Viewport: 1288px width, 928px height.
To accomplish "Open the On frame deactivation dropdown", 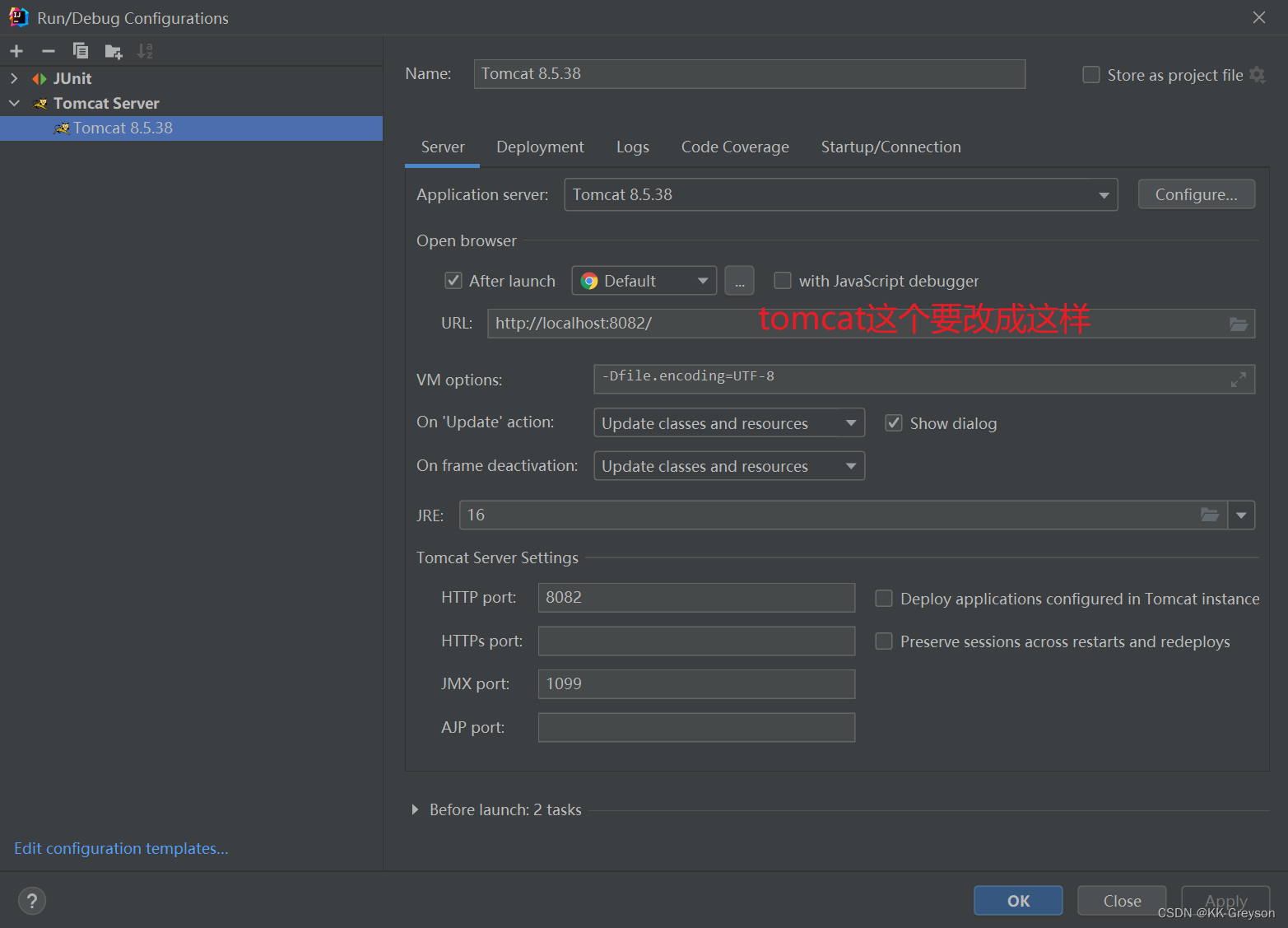I will (x=729, y=466).
